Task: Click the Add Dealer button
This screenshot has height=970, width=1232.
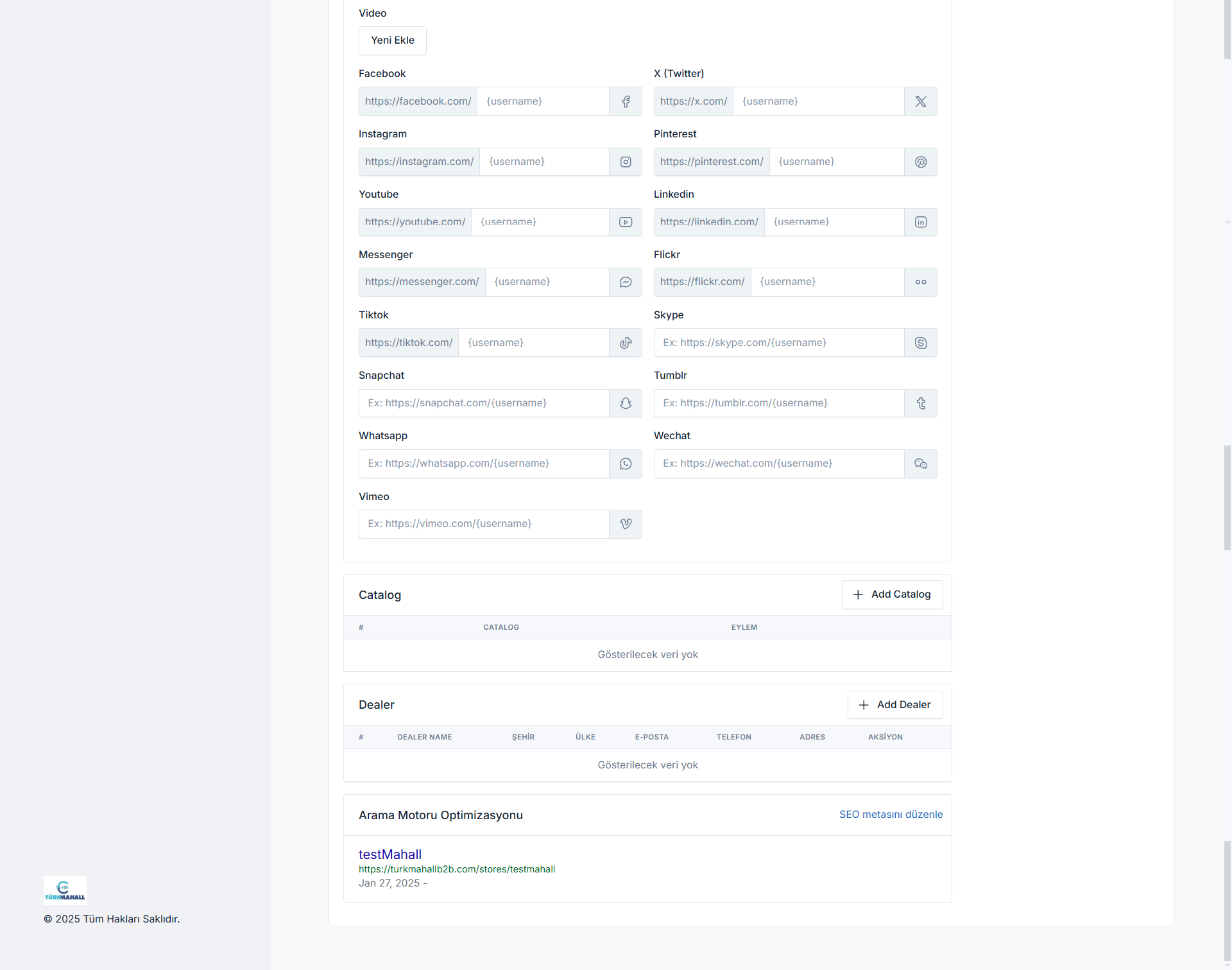Action: tap(895, 705)
